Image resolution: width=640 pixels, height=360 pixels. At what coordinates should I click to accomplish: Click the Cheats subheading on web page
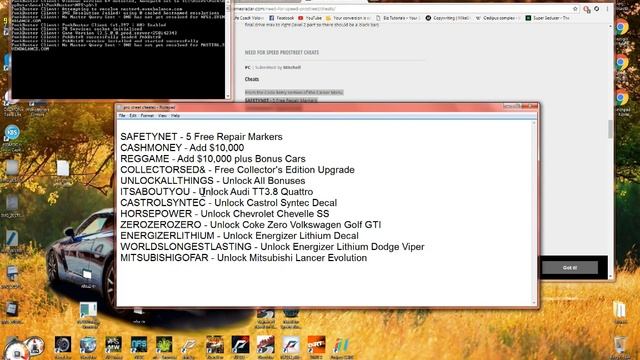[x=252, y=79]
